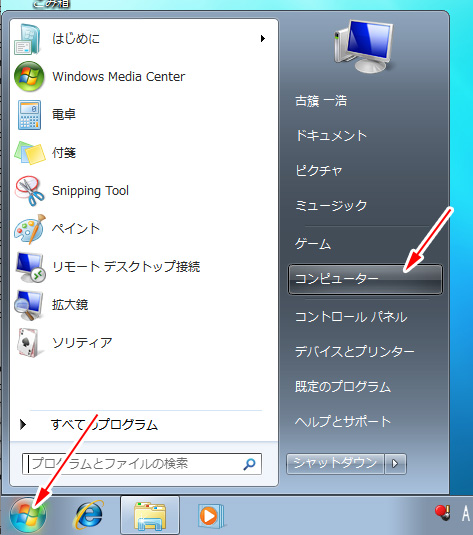This screenshot has height=535, width=473.
Task: Click the シャットダウン button
Action: pyautogui.click(x=335, y=464)
